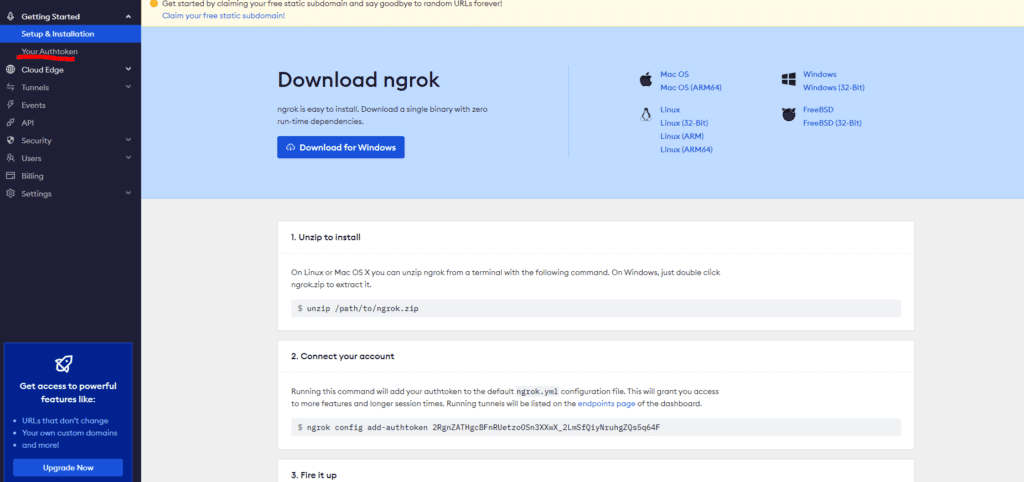The width and height of the screenshot is (1024, 482).
Task: Click the '2. Connect your account' heading
Action: pyautogui.click(x=342, y=357)
